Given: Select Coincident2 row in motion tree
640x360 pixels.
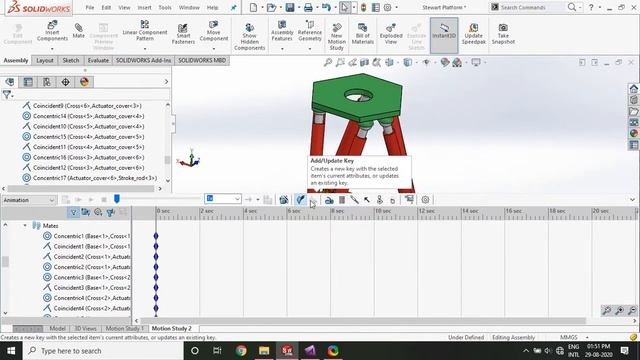Looking at the screenshot, I should tap(87, 257).
